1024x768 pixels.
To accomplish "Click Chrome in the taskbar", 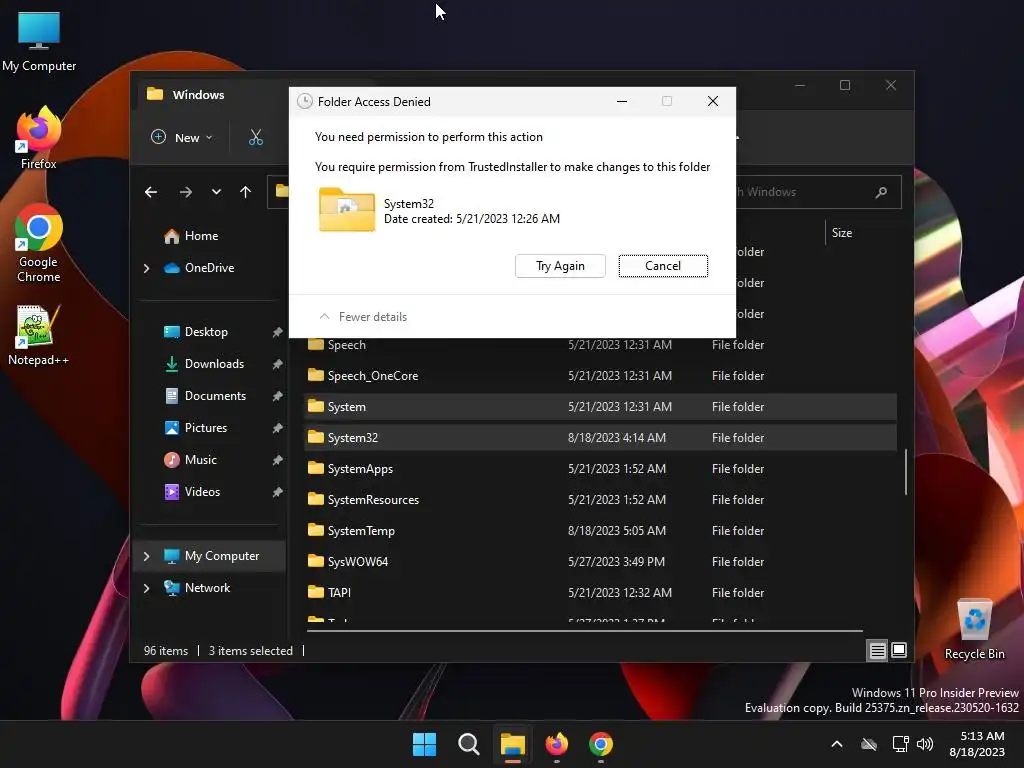I will pyautogui.click(x=601, y=744).
